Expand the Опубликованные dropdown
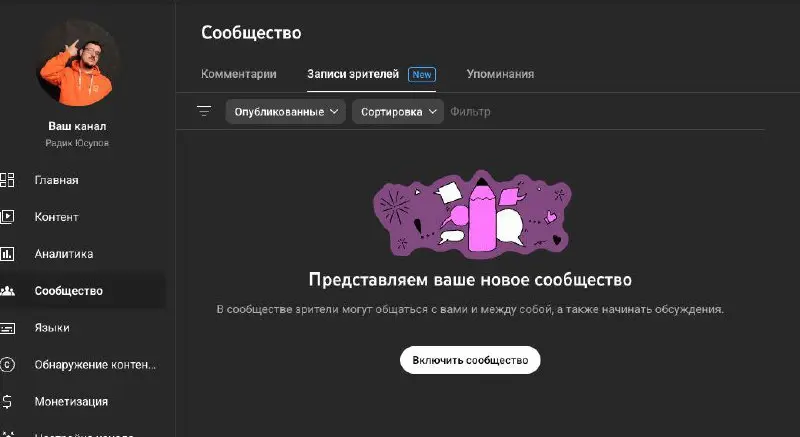The image size is (800, 437). coord(286,112)
